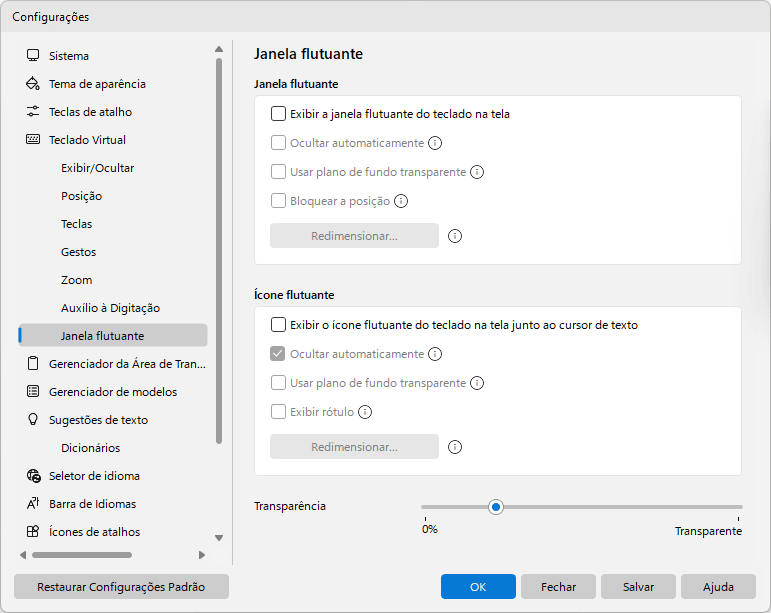Click info icon beside Ícone flutuante Ocultar automaticamente
Image resolution: width=771 pixels, height=613 pixels.
click(435, 354)
